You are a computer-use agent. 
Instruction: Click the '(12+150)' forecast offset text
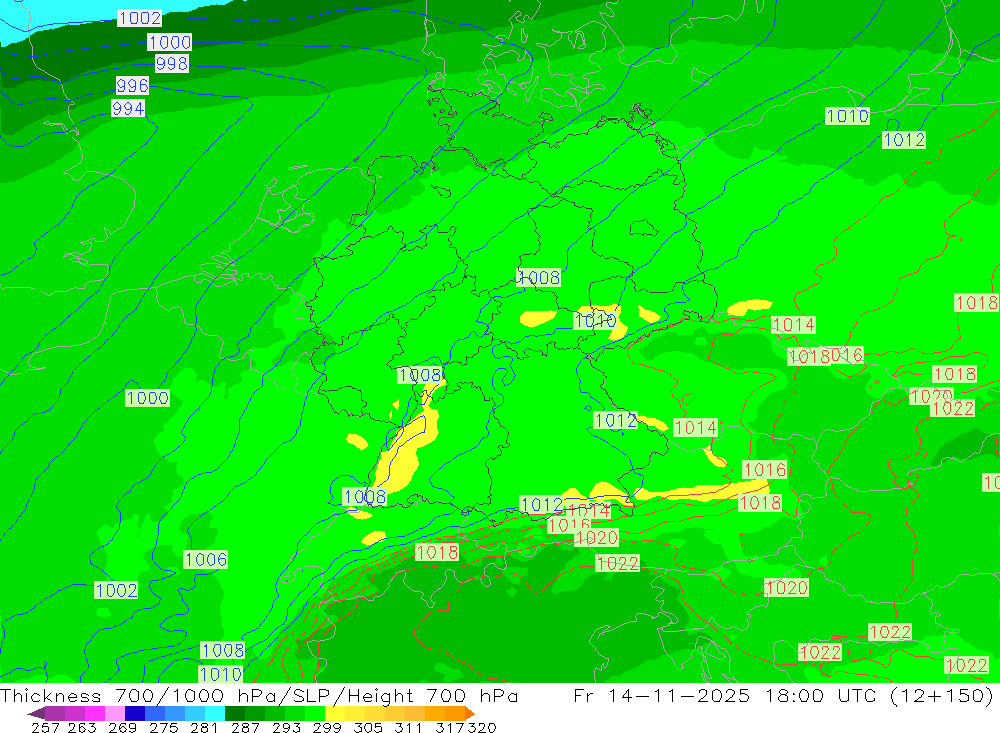click(x=941, y=695)
